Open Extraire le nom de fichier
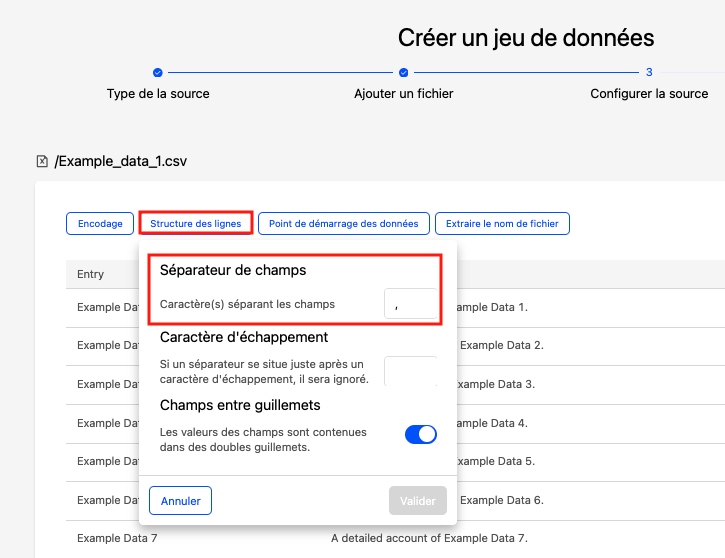The width and height of the screenshot is (725, 558). coord(502,224)
